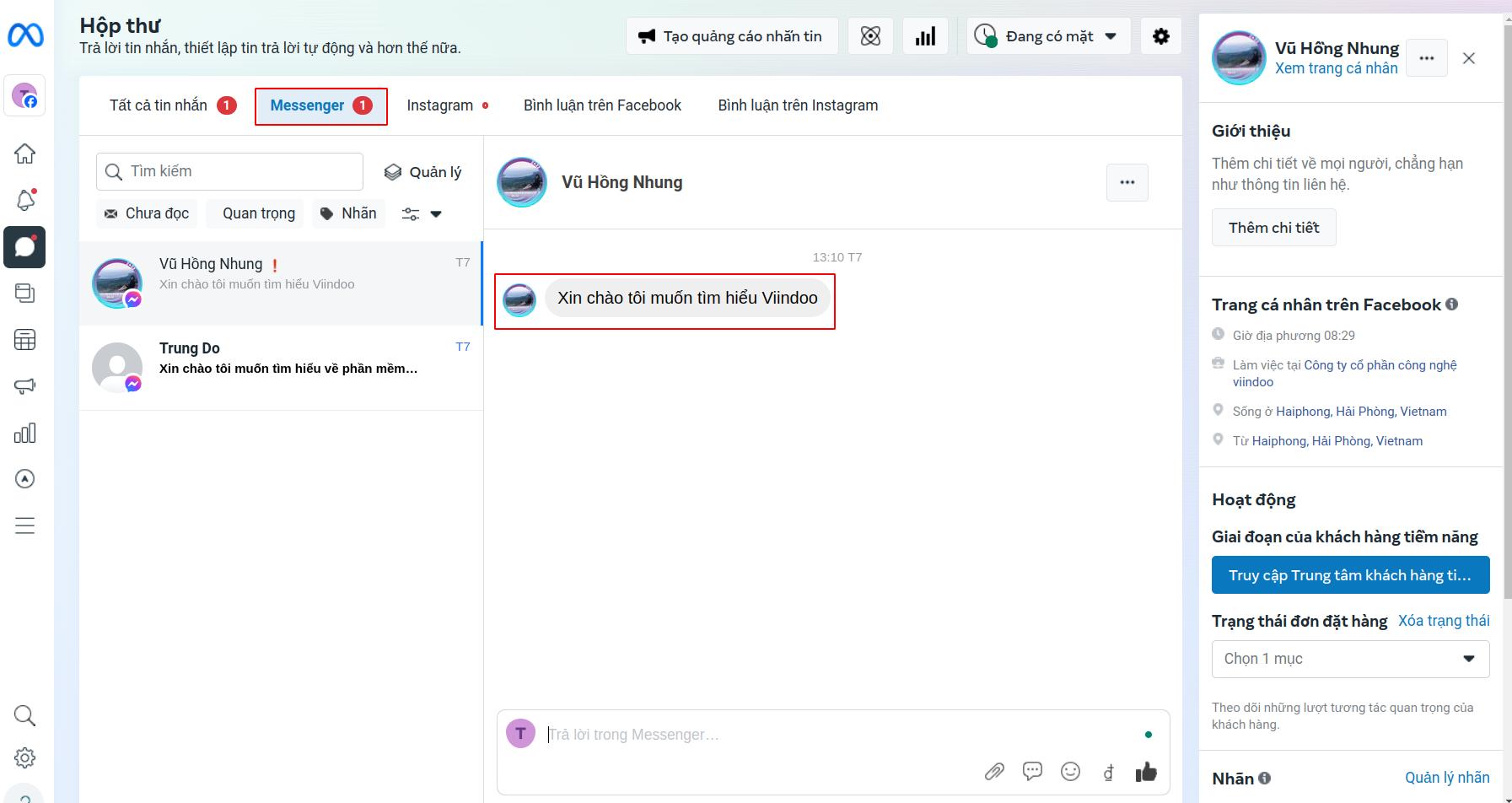The width and height of the screenshot is (1512, 803).
Task: Click the message Xin chào tôi muốn tìm hiểu Viindoo
Action: pos(687,299)
